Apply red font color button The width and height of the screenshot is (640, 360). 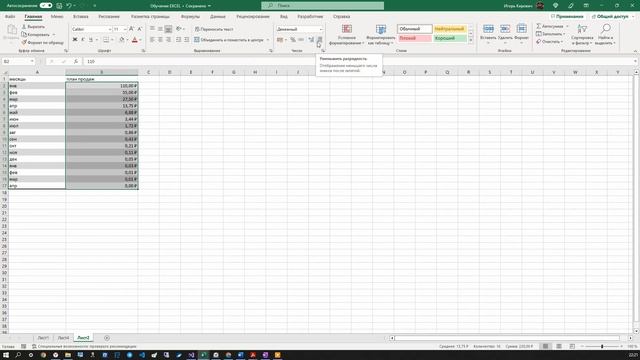[x=135, y=40]
